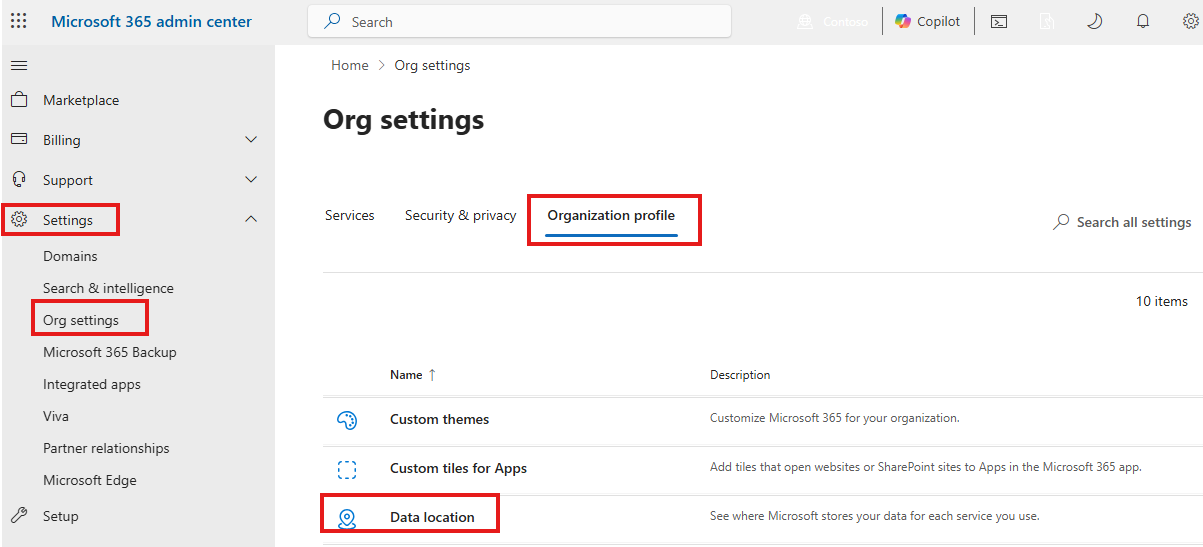Open Domains under Settings
This screenshot has height=547, width=1203.
(70, 256)
